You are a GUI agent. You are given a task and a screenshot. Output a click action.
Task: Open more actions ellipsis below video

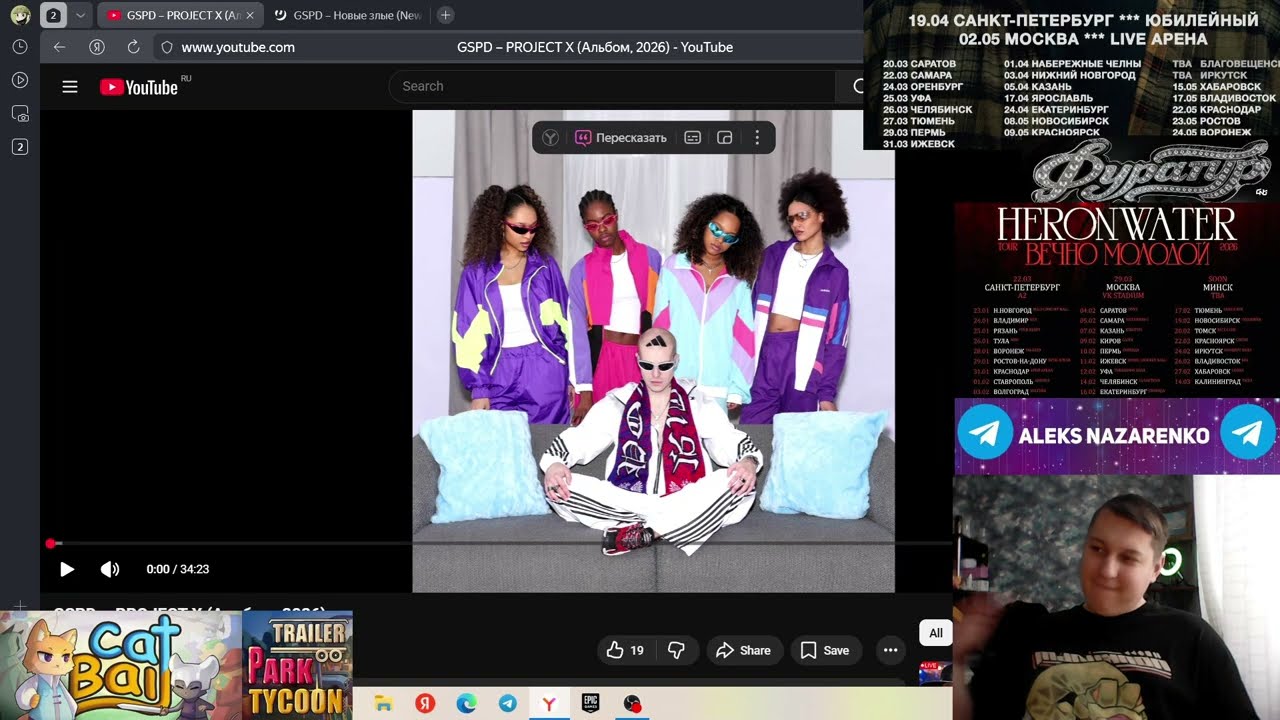pyautogui.click(x=890, y=650)
